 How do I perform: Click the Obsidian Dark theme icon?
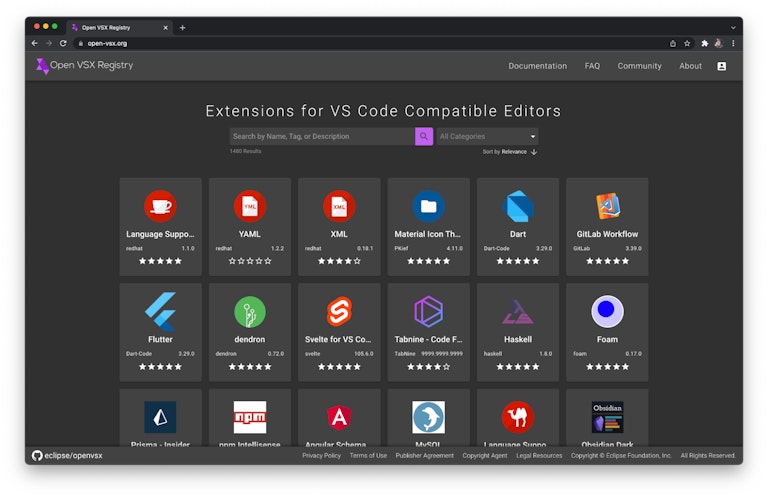[607, 417]
